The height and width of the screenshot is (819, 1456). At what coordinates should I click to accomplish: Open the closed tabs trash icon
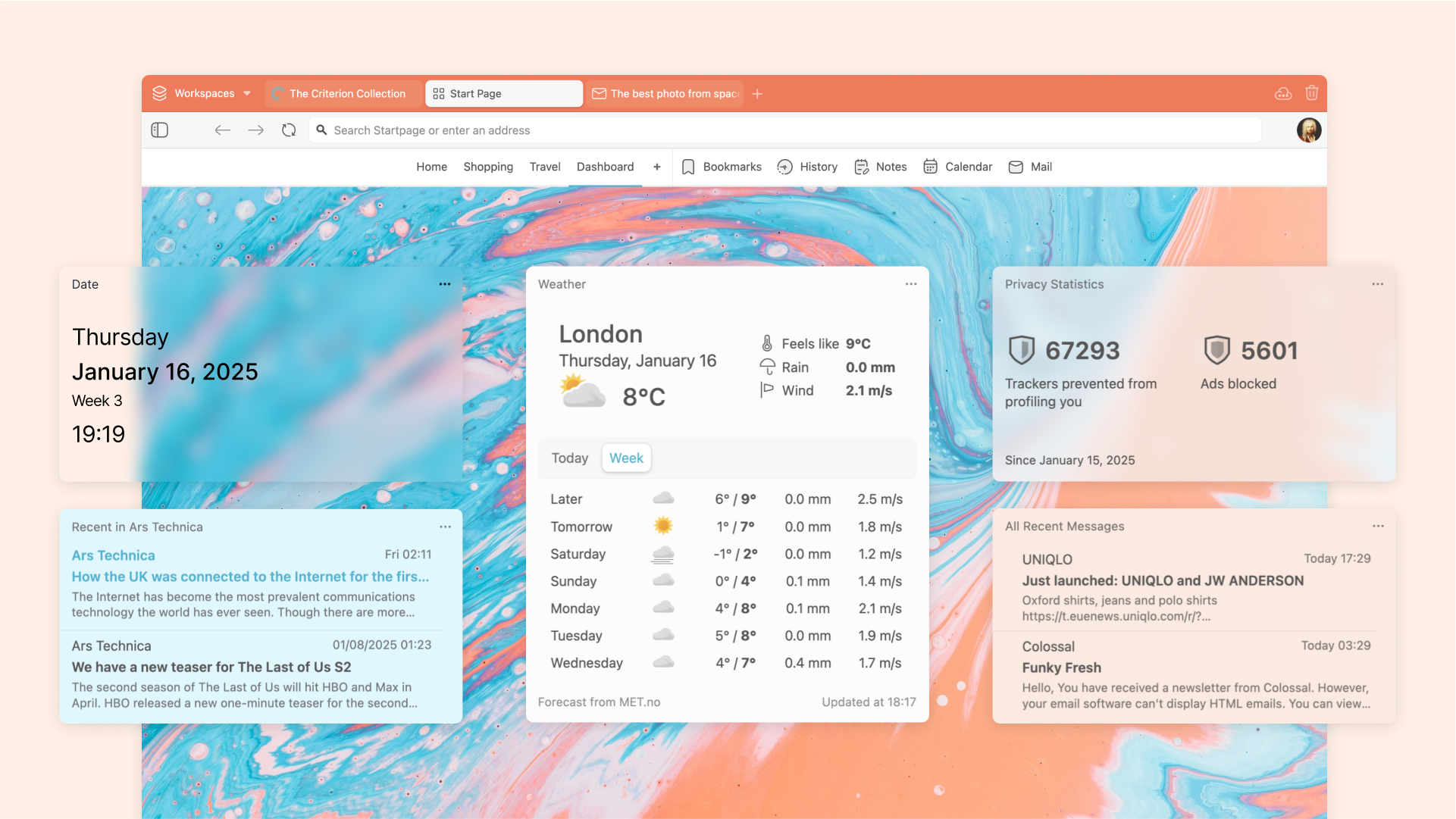point(1312,93)
